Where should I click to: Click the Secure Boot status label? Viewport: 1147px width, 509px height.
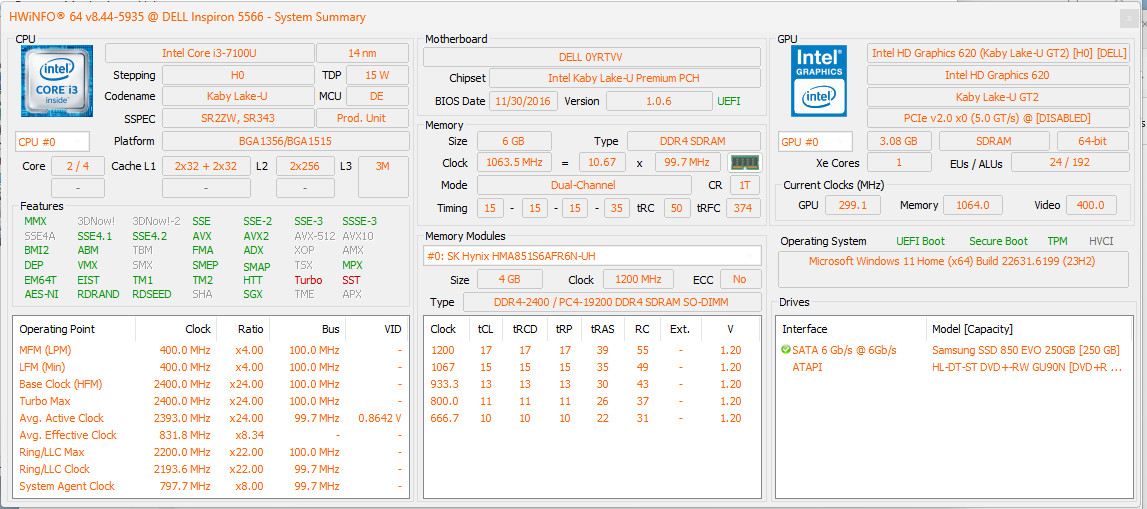tap(999, 241)
